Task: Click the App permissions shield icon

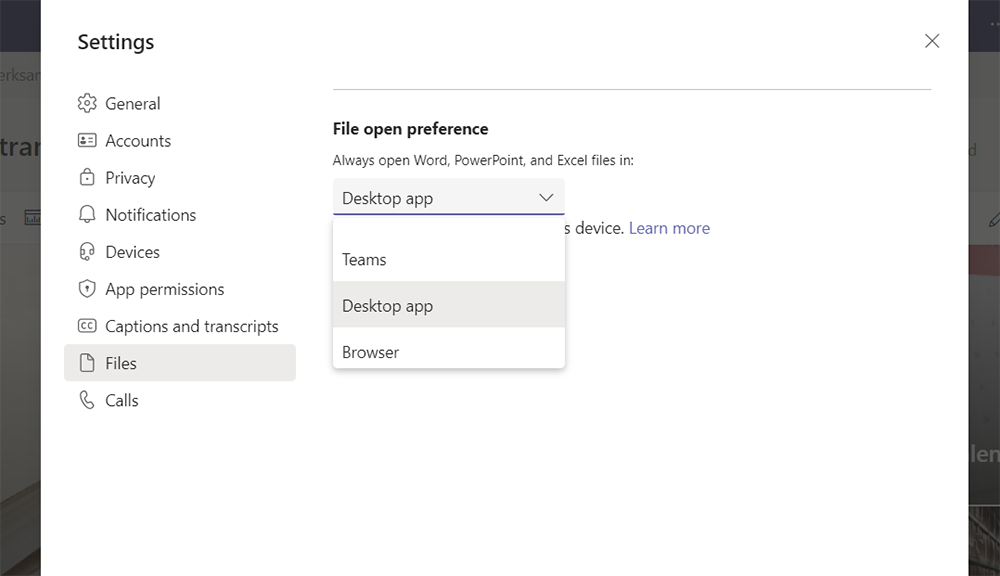Action: (x=87, y=289)
